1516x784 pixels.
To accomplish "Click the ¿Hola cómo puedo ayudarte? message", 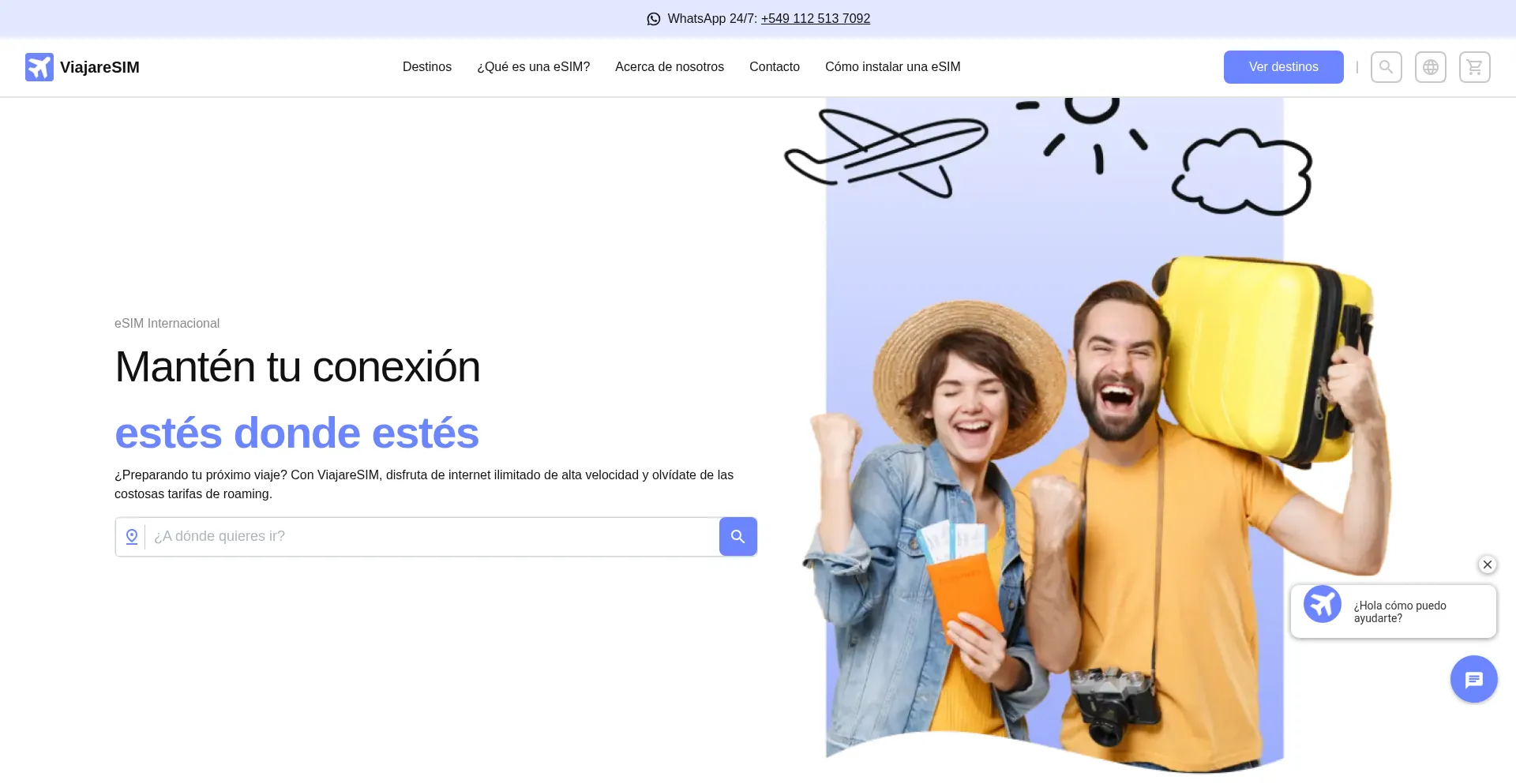I will tap(1400, 612).
